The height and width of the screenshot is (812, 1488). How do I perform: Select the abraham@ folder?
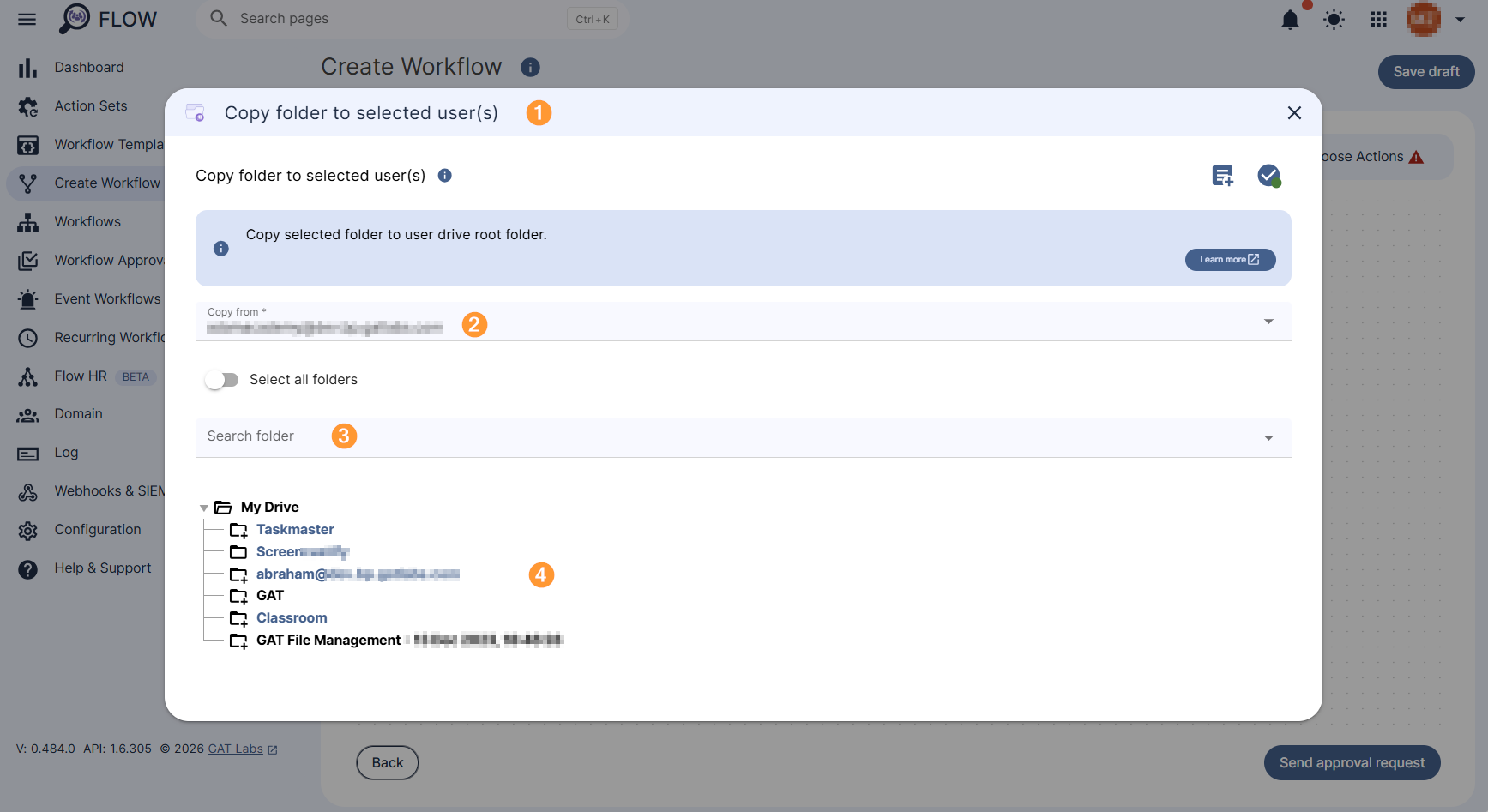(x=358, y=574)
